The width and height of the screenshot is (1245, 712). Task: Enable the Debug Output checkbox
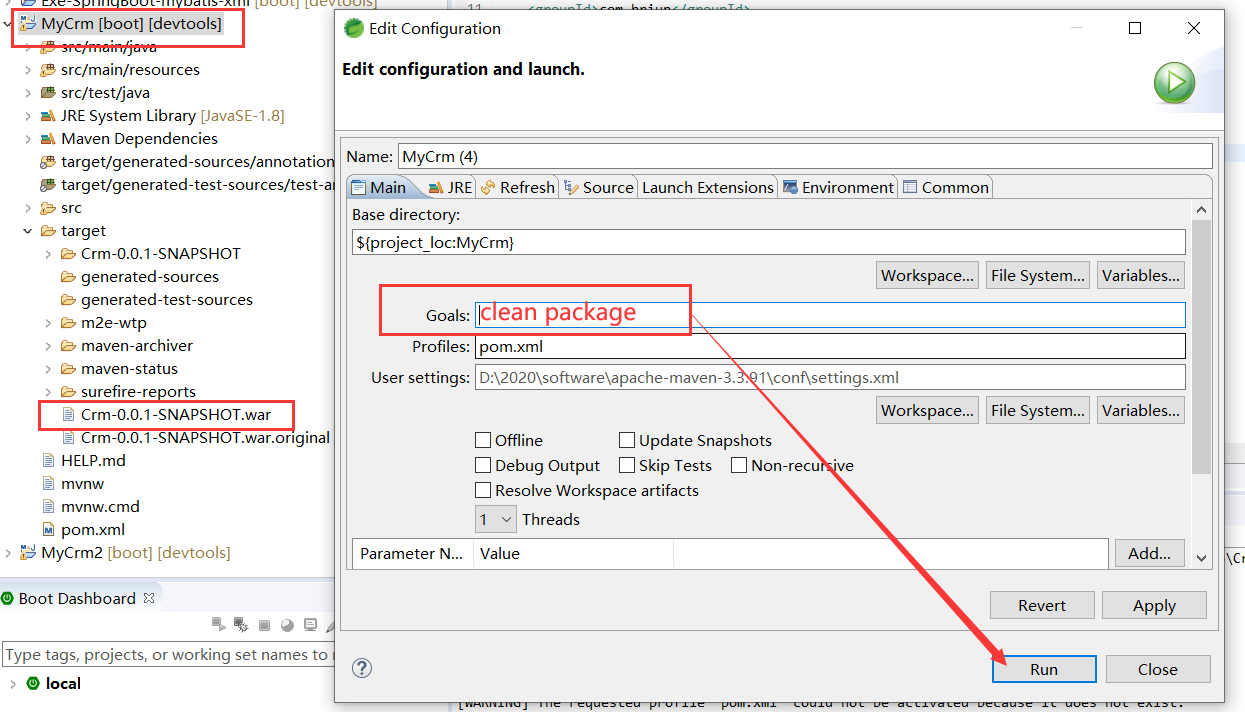[x=483, y=465]
